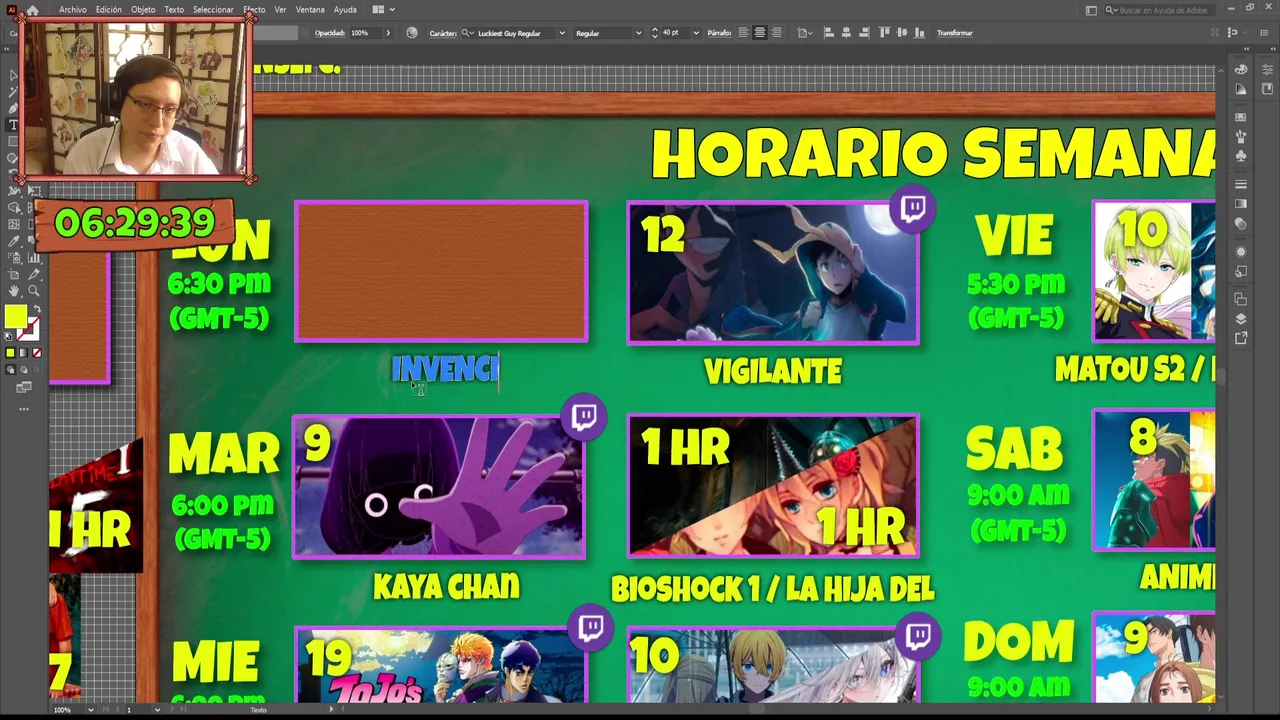Open the Objeto menu
Viewport: 1280px width, 720px height.
(x=143, y=10)
